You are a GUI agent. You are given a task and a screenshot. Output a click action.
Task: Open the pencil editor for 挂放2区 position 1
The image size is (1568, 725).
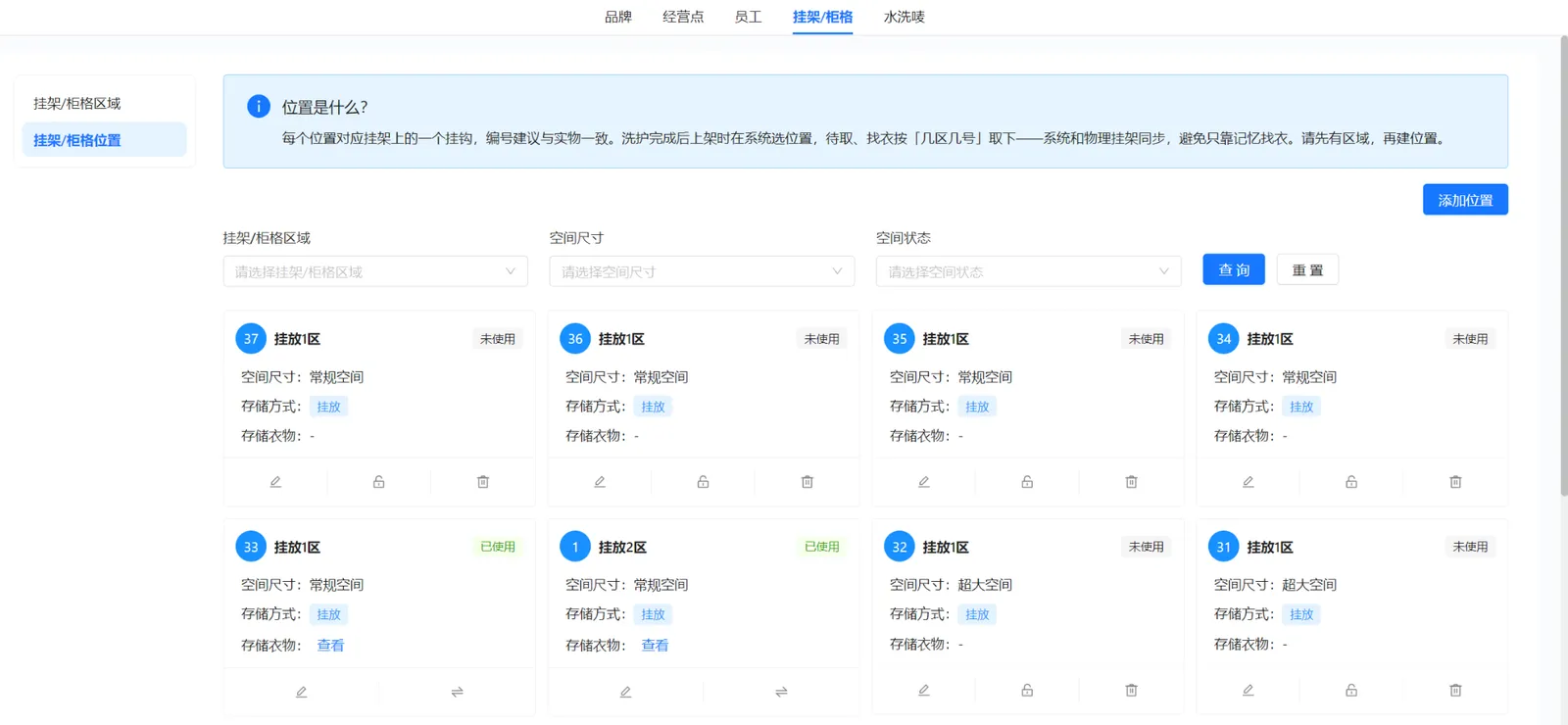coord(626,692)
